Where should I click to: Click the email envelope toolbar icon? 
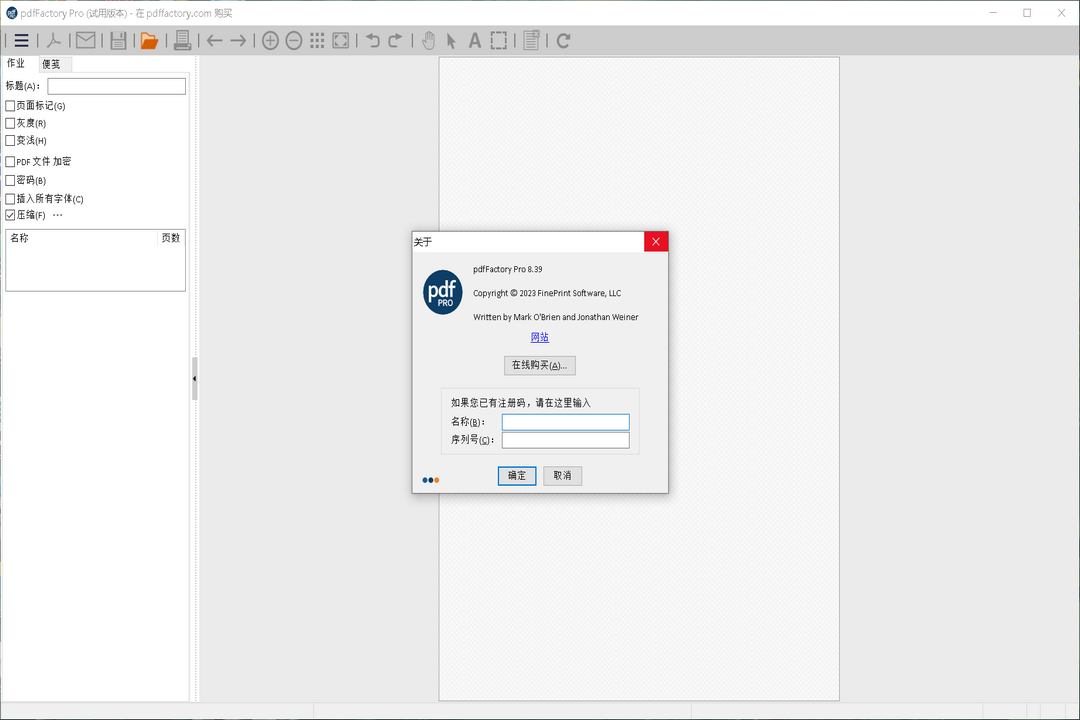point(86,41)
